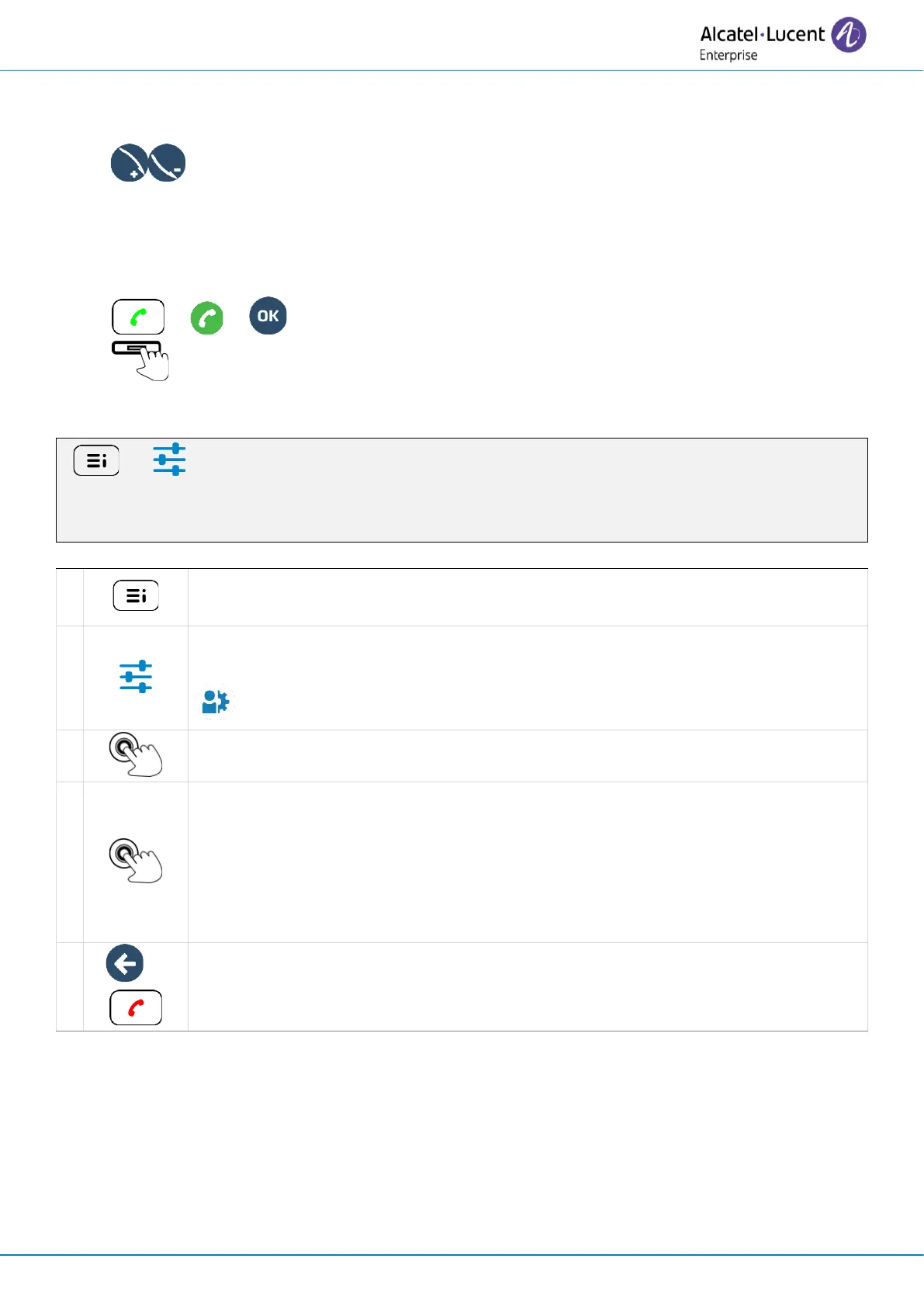Click the volume up handset icon

129,163
